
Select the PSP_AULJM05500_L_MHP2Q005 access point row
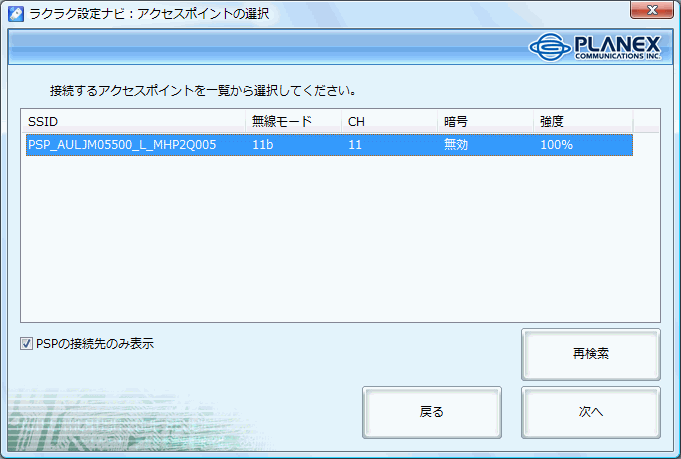pos(329,145)
